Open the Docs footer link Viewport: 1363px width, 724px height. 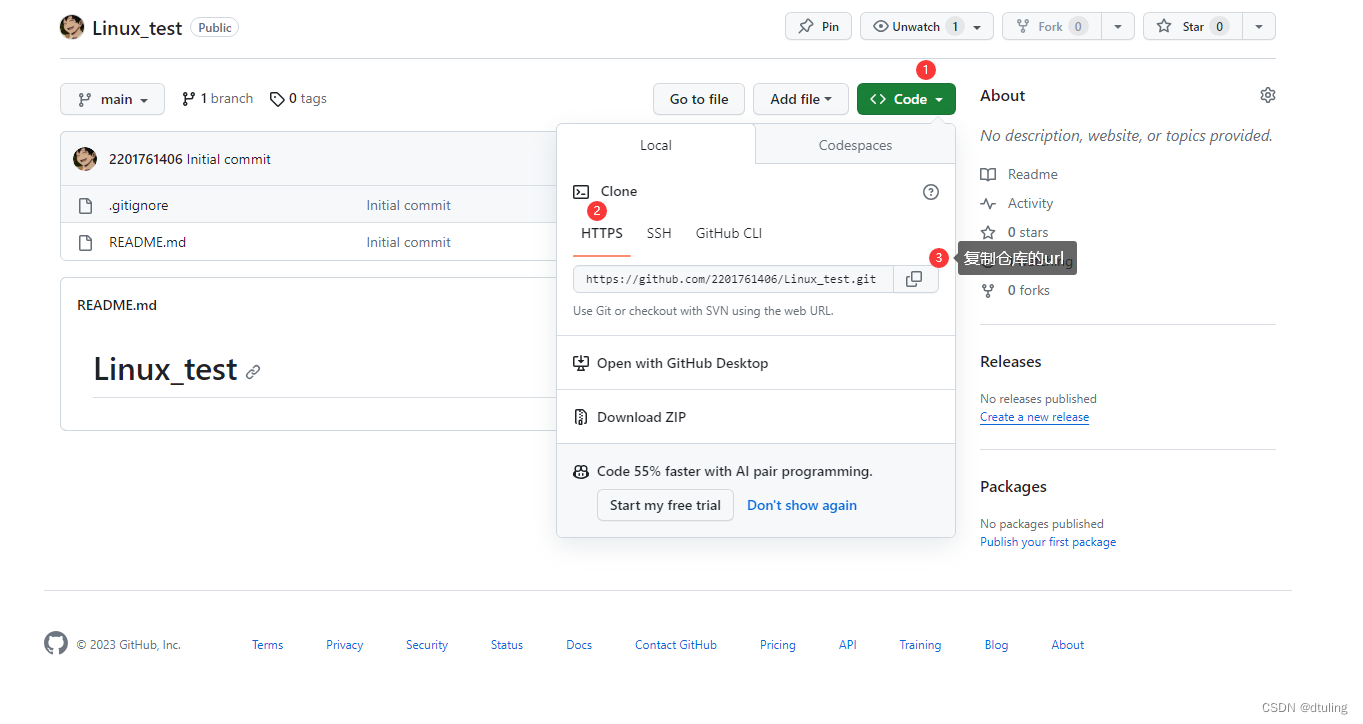[x=579, y=645]
